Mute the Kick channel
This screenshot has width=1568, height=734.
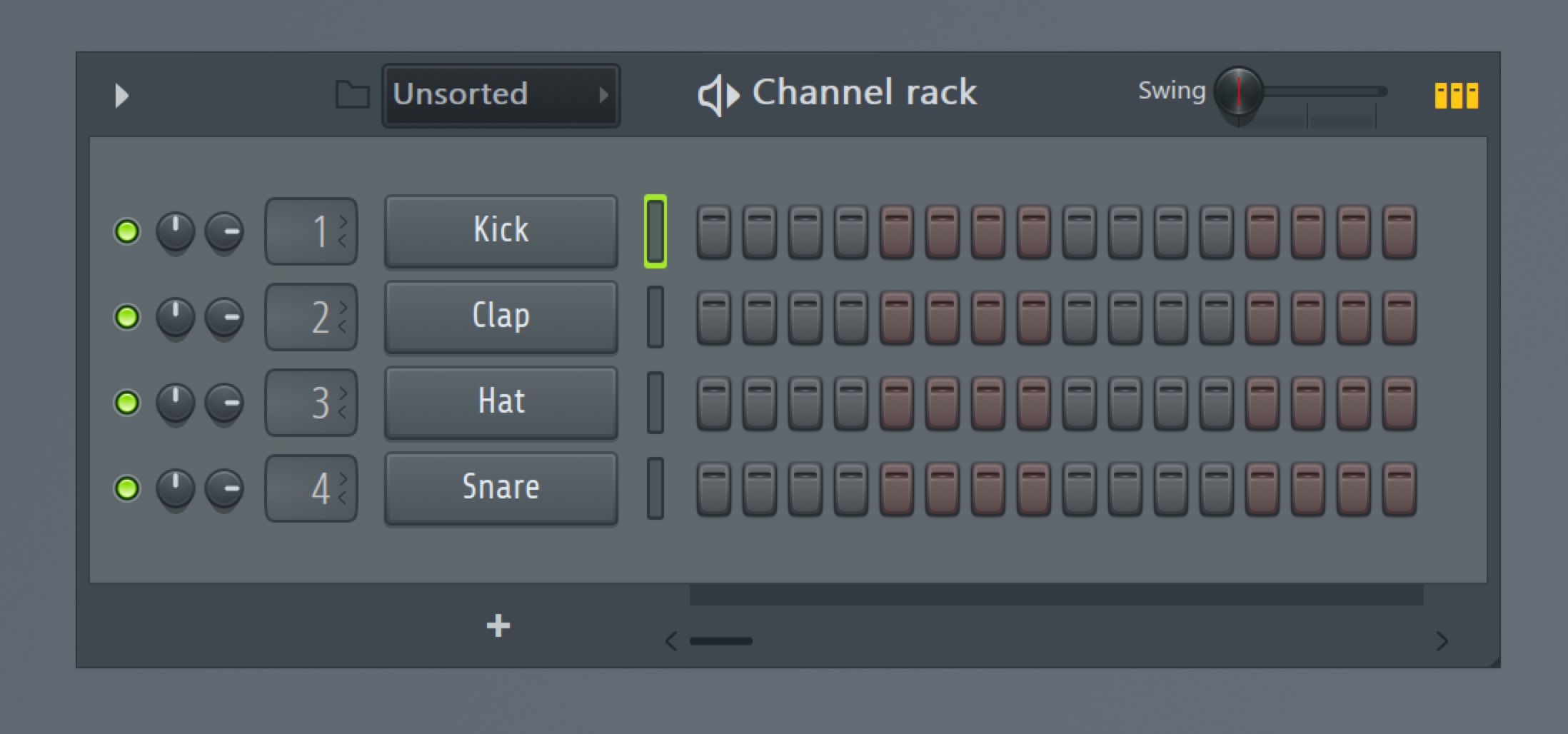coord(127,231)
